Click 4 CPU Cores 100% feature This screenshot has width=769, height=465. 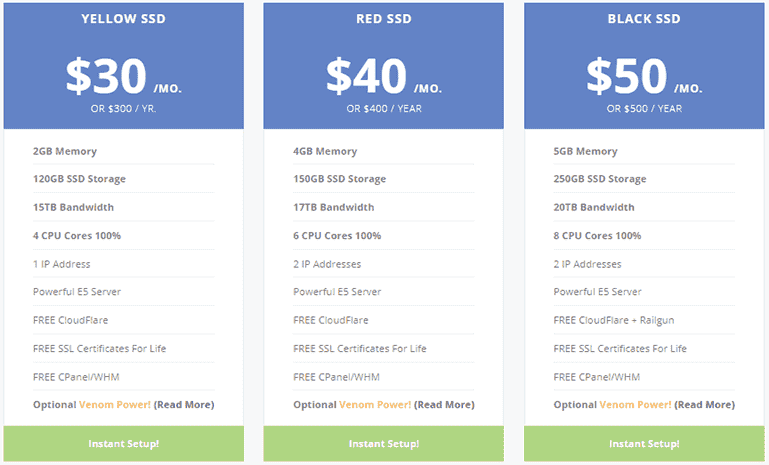coord(77,235)
